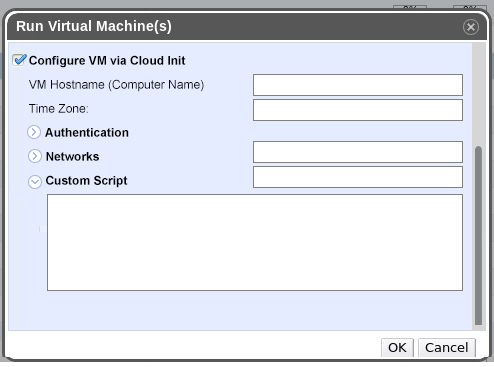Close the Run Virtual Machine(s) dialog

471,27
